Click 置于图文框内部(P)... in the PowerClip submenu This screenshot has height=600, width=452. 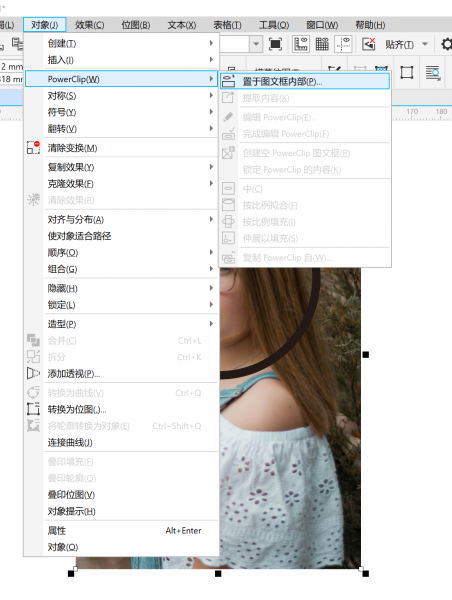point(305,81)
